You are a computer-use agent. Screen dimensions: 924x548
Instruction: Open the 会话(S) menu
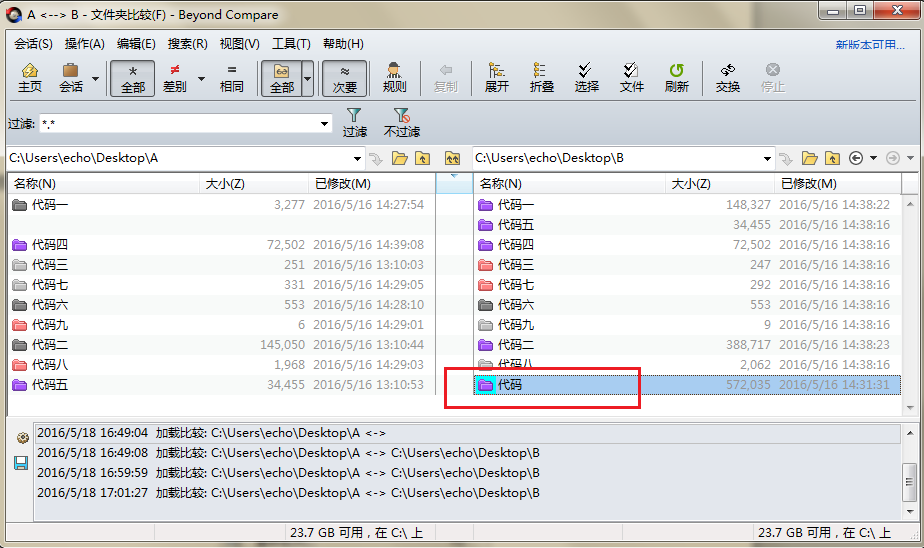pos(34,44)
